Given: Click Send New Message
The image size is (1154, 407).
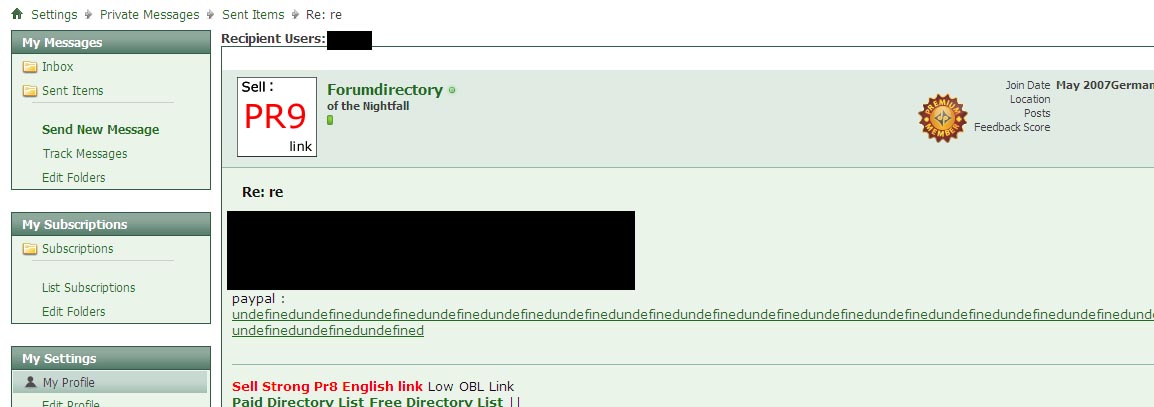Looking at the screenshot, I should click(101, 130).
